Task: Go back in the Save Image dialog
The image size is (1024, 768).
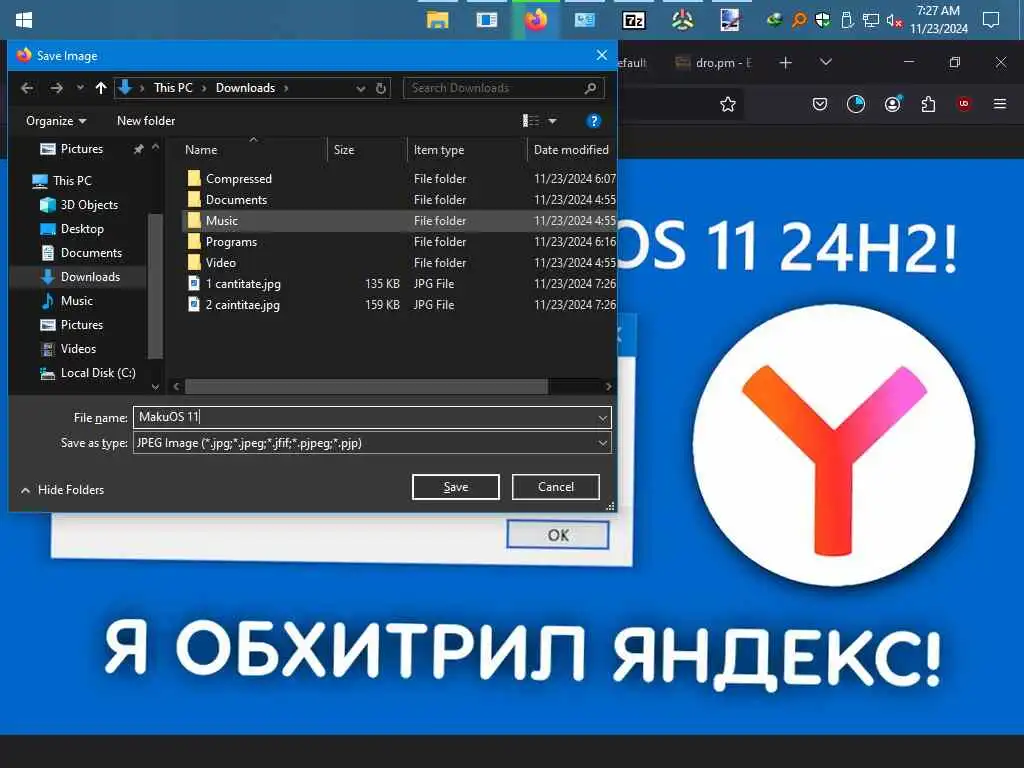Action: [x=27, y=88]
